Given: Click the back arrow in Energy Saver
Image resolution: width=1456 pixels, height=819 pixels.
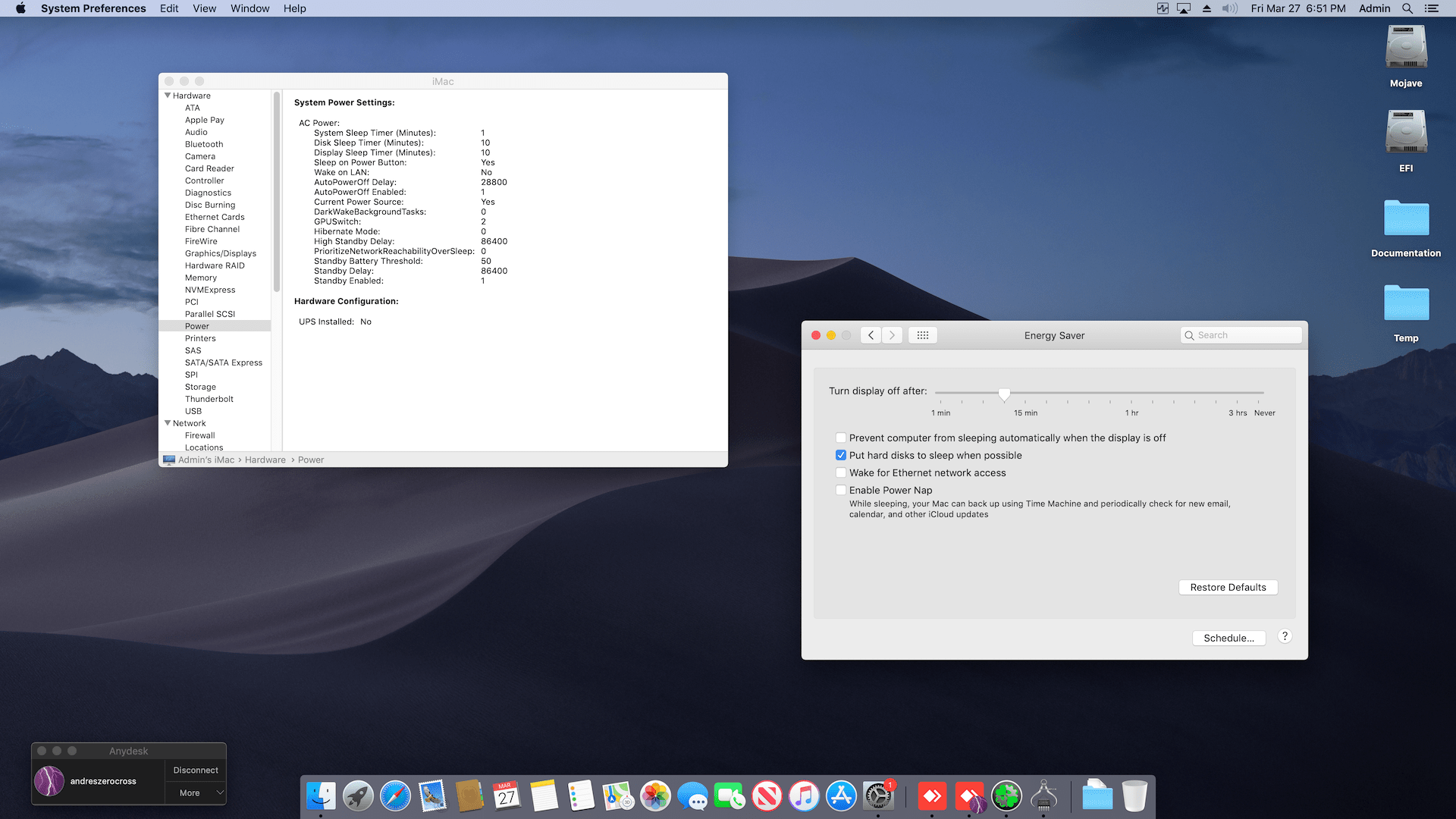Looking at the screenshot, I should 871,335.
